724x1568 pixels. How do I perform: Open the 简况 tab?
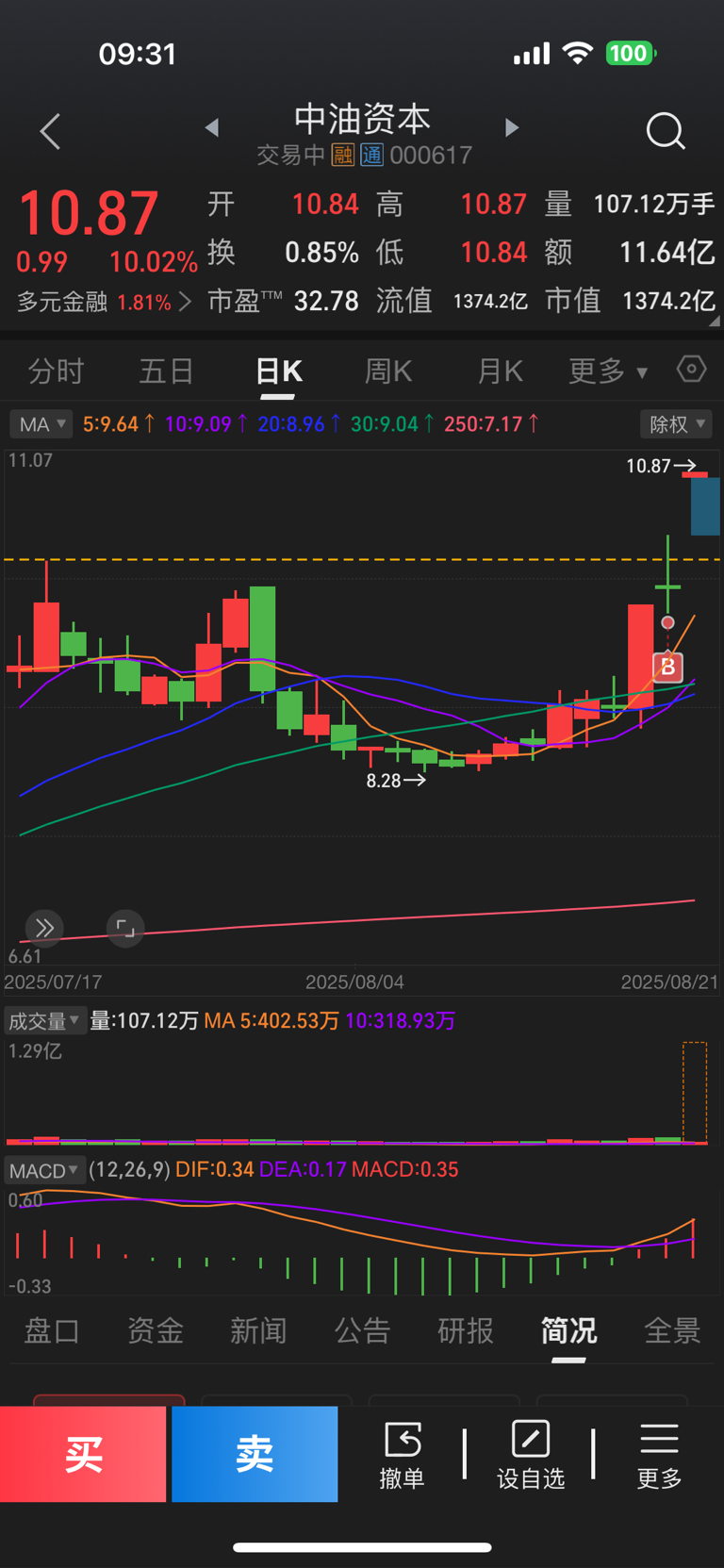[x=568, y=1330]
